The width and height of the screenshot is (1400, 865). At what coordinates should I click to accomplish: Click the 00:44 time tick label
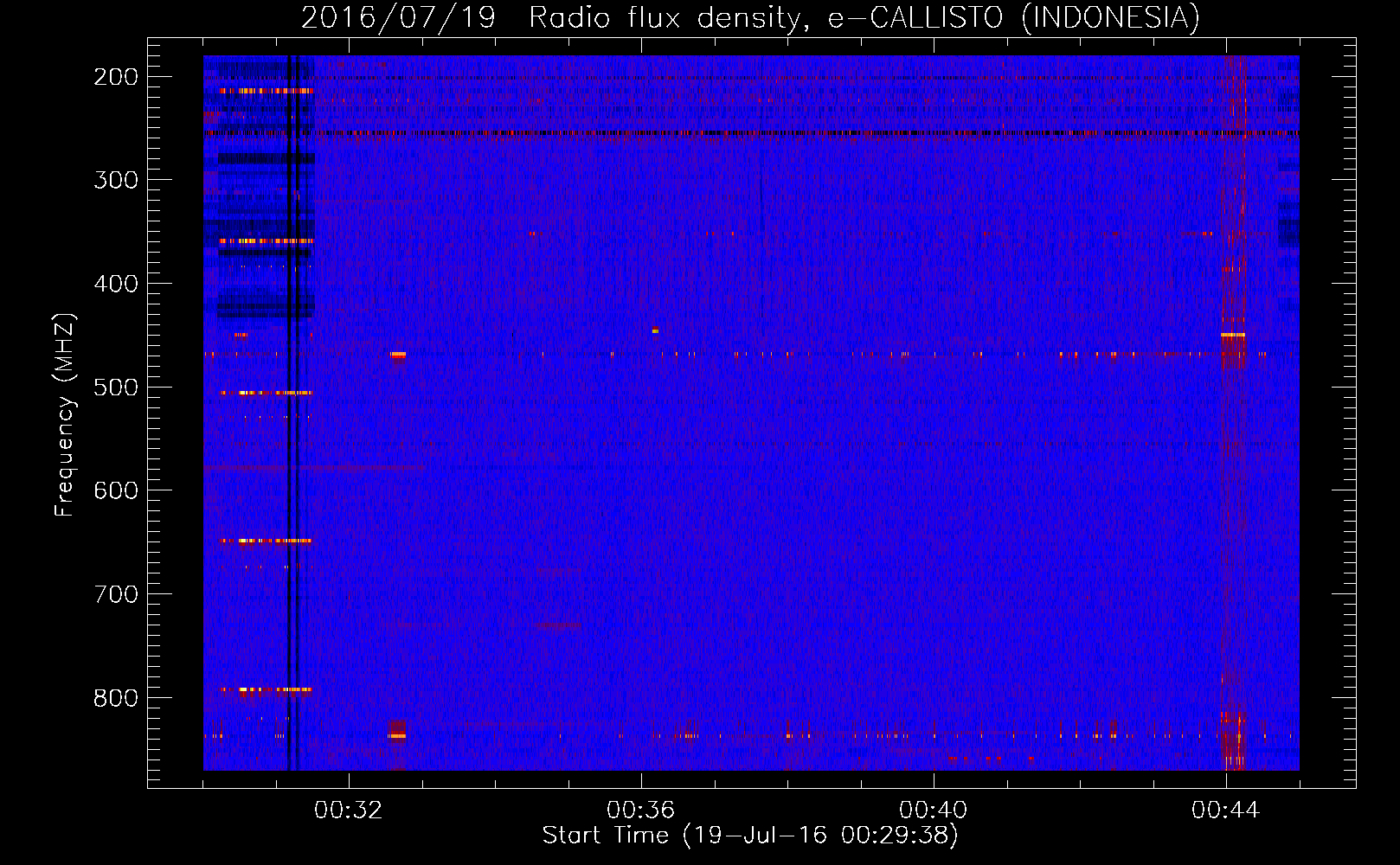[1225, 810]
